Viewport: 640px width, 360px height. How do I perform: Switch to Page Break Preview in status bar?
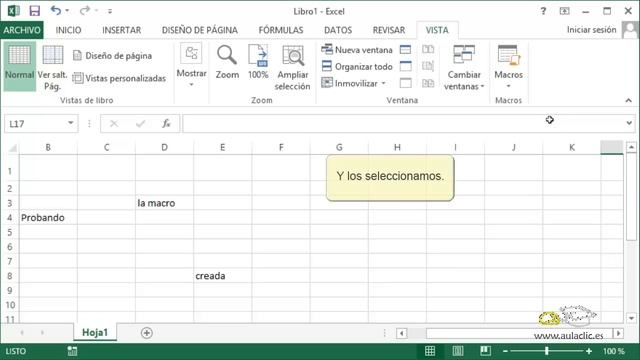click(485, 351)
